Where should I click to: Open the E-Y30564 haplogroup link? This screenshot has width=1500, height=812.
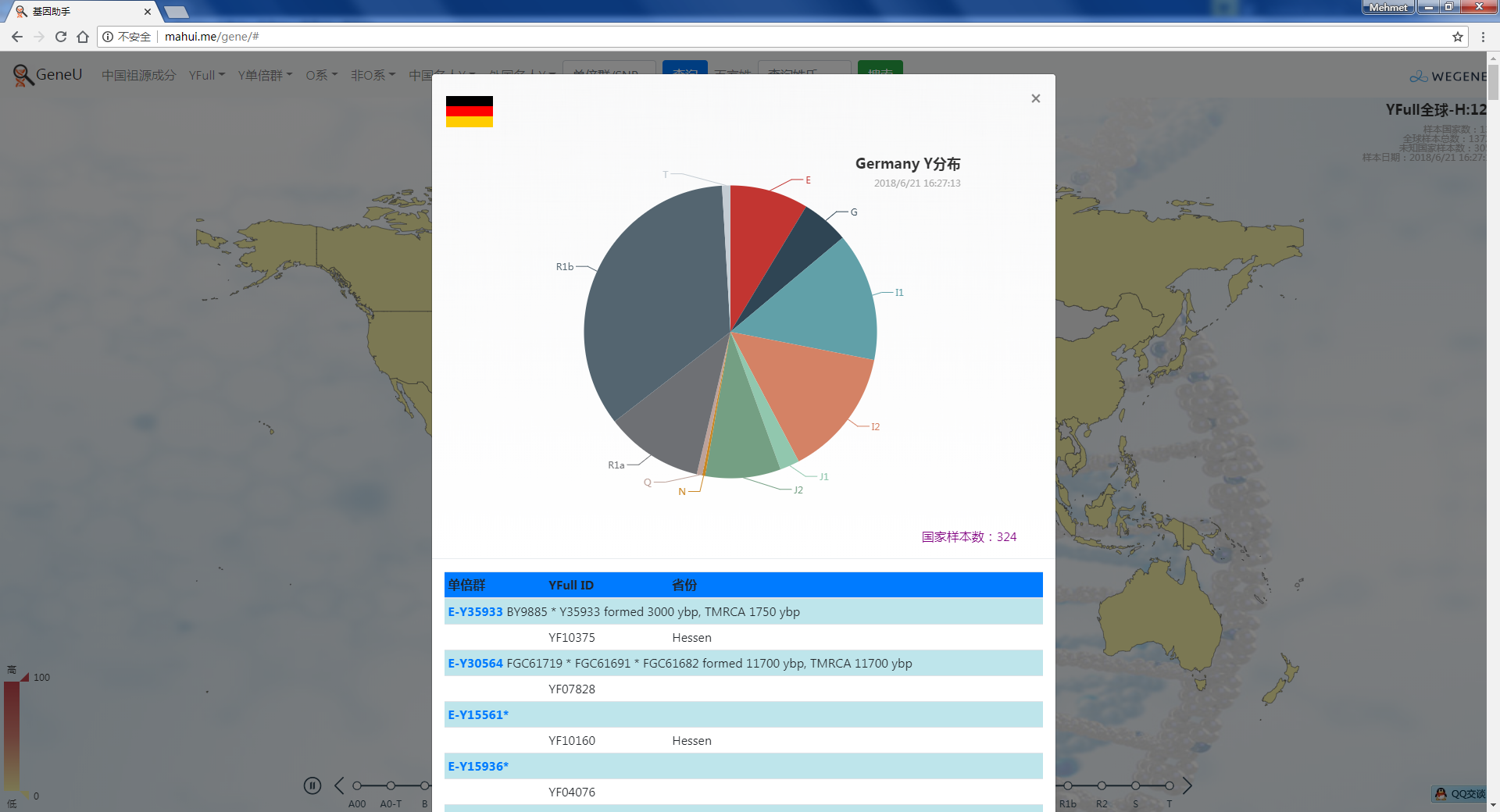[x=475, y=664]
